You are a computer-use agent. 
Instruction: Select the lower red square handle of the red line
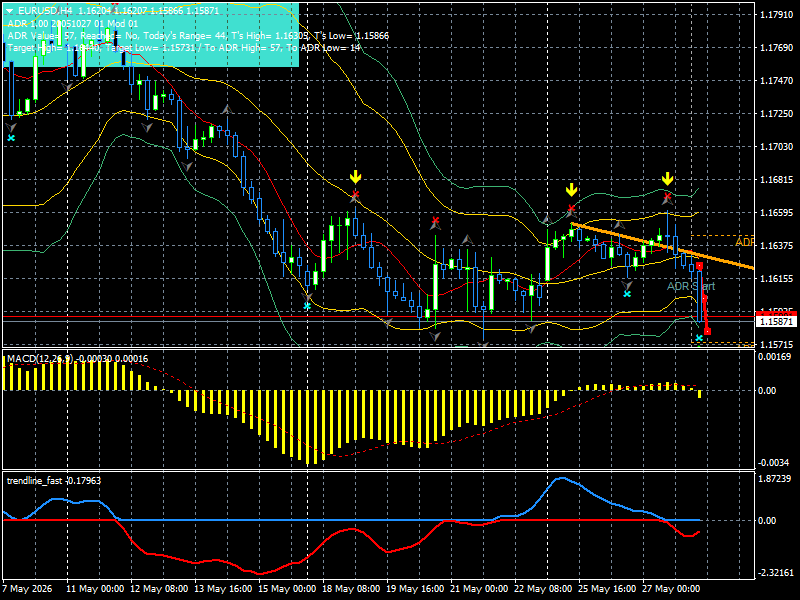pyautogui.click(x=707, y=332)
